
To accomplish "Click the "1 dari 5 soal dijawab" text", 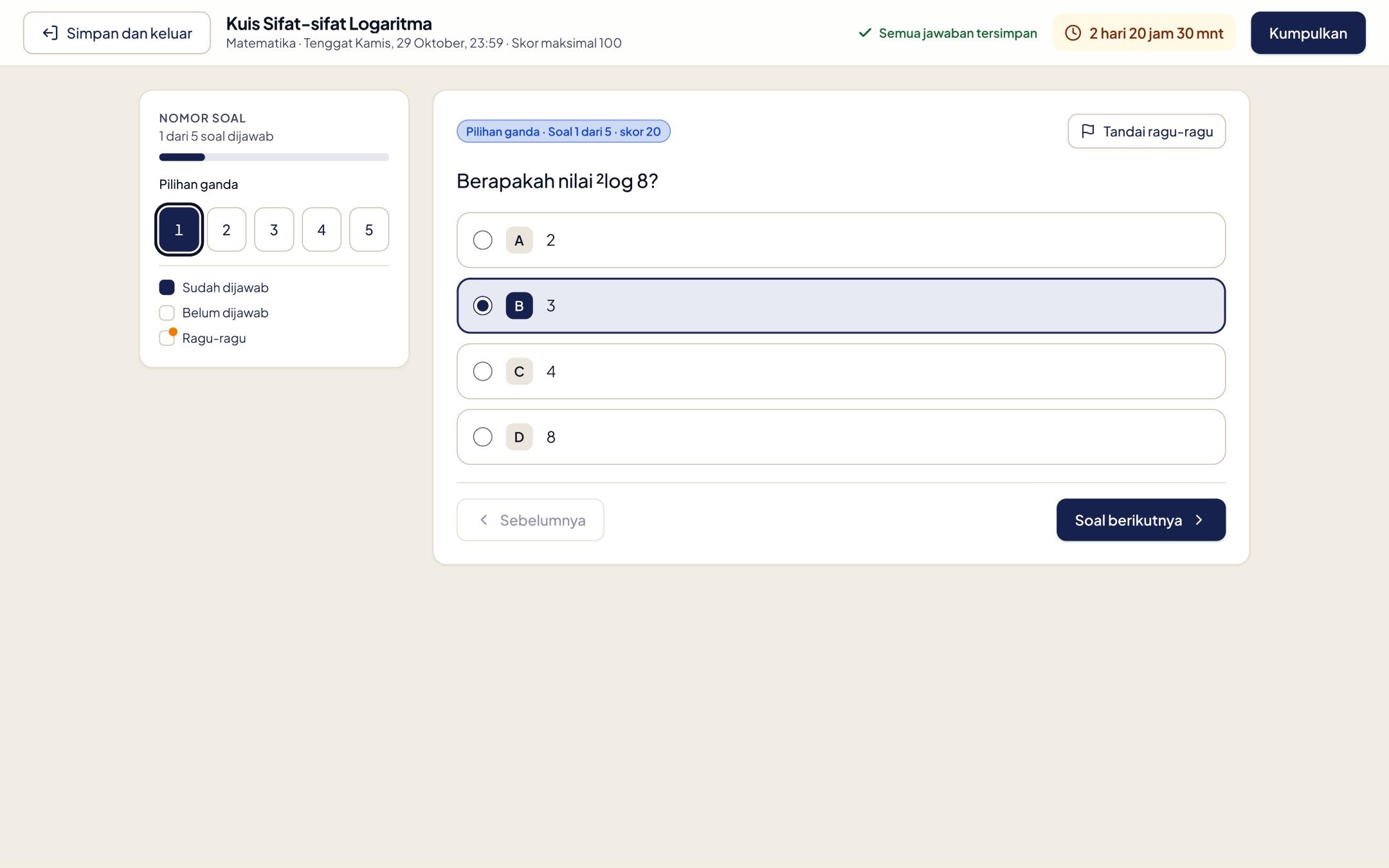I will tap(216, 136).
